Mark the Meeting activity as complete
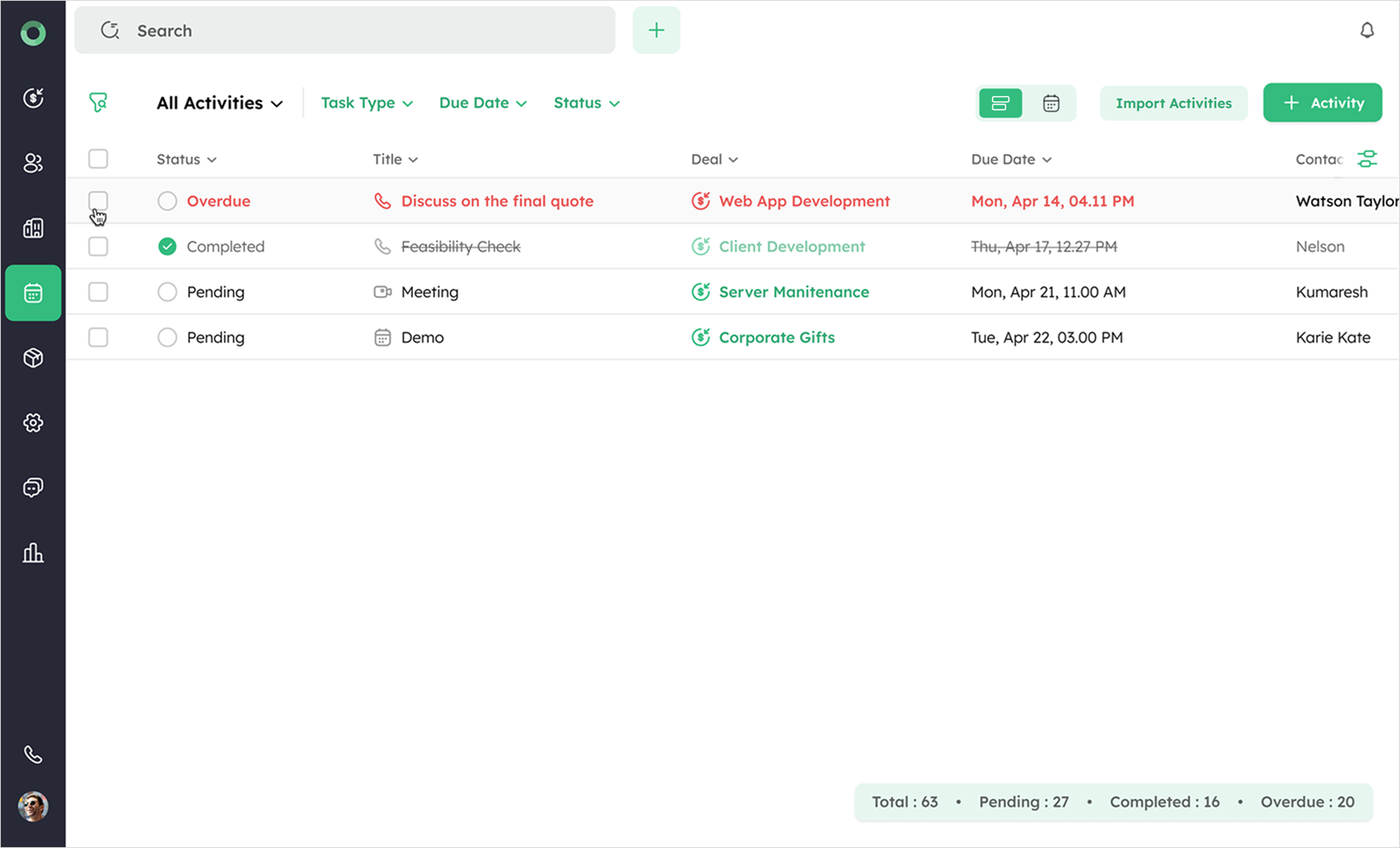1400x848 pixels. pyautogui.click(x=167, y=292)
